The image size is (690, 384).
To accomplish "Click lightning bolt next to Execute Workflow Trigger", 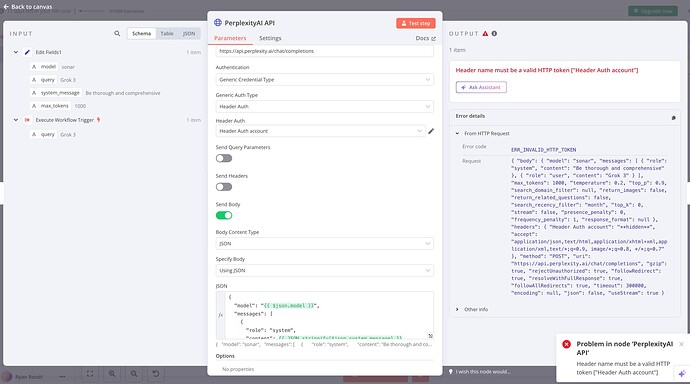I will point(99,120).
